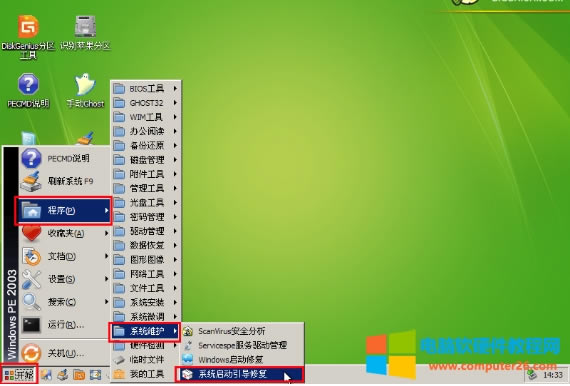Expand the 系统维护 folder submenu
Image resolution: width=570 pixels, height=386 pixels.
click(145, 331)
